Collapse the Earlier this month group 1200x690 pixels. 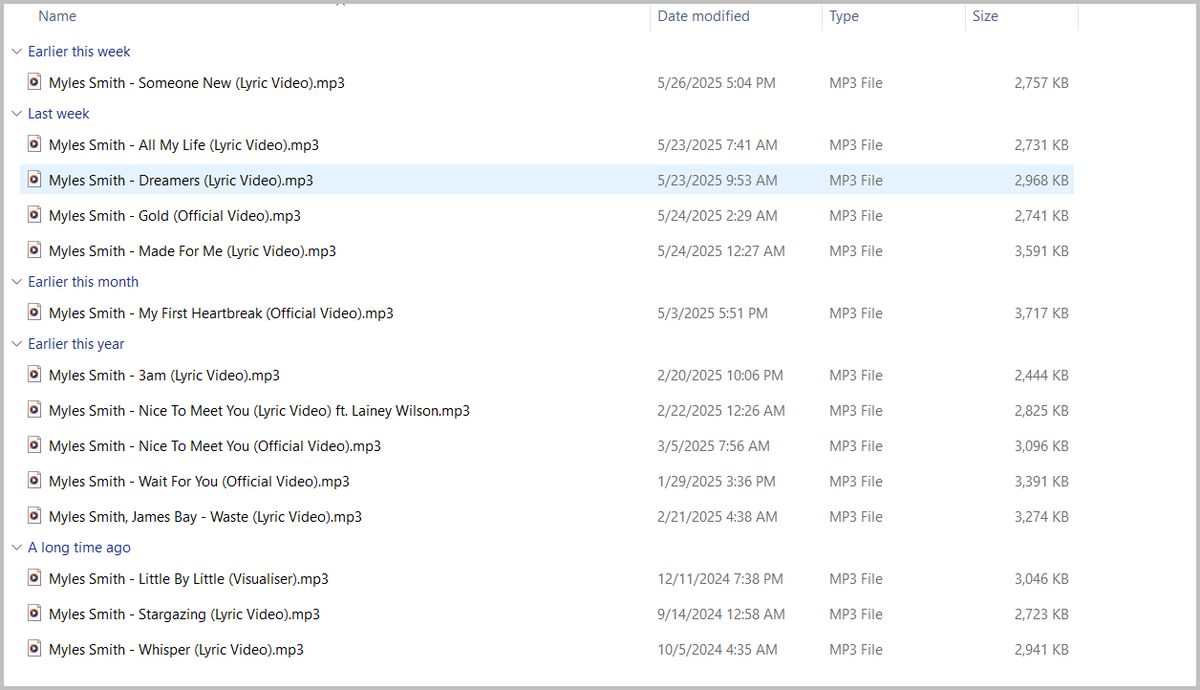[16, 281]
